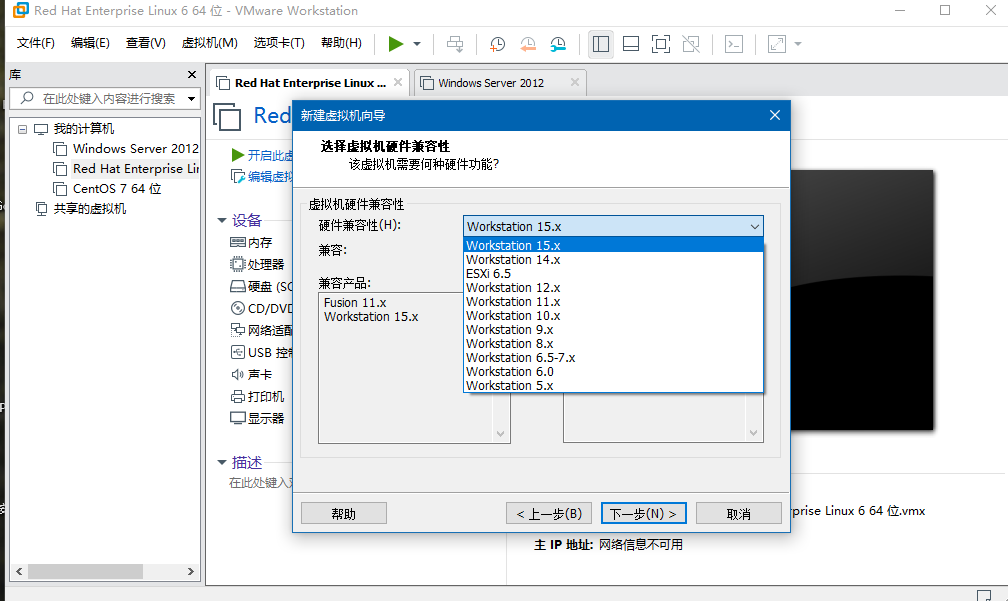This screenshot has height=601, width=1008.
Task: Select Fusion 11.x in compatible products list
Action: [355, 302]
